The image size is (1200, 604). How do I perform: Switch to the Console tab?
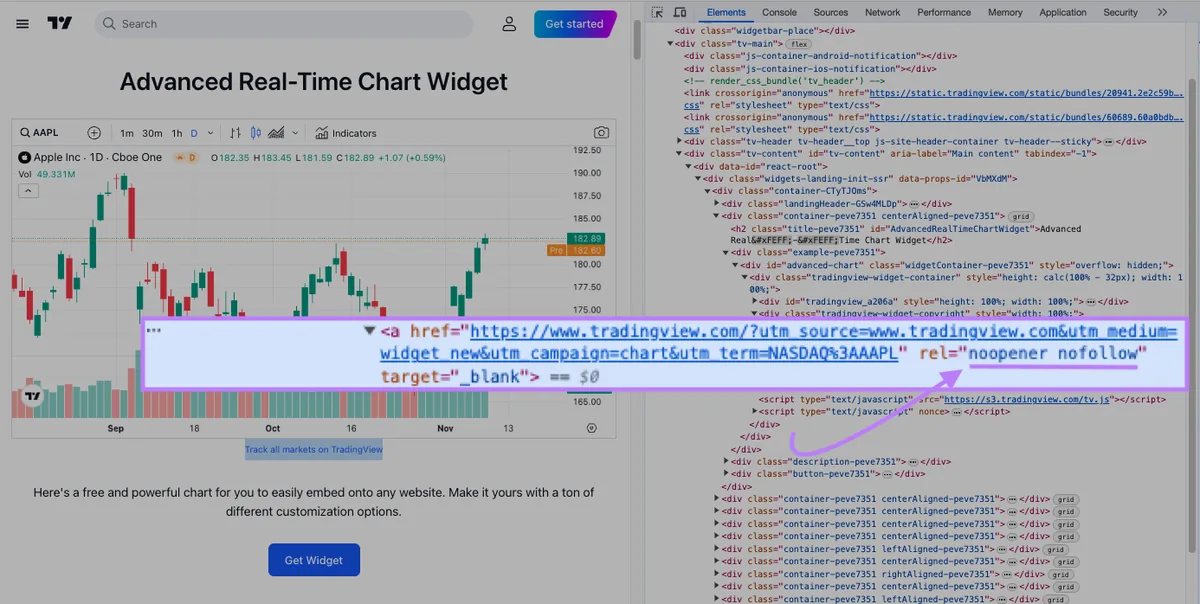point(780,12)
